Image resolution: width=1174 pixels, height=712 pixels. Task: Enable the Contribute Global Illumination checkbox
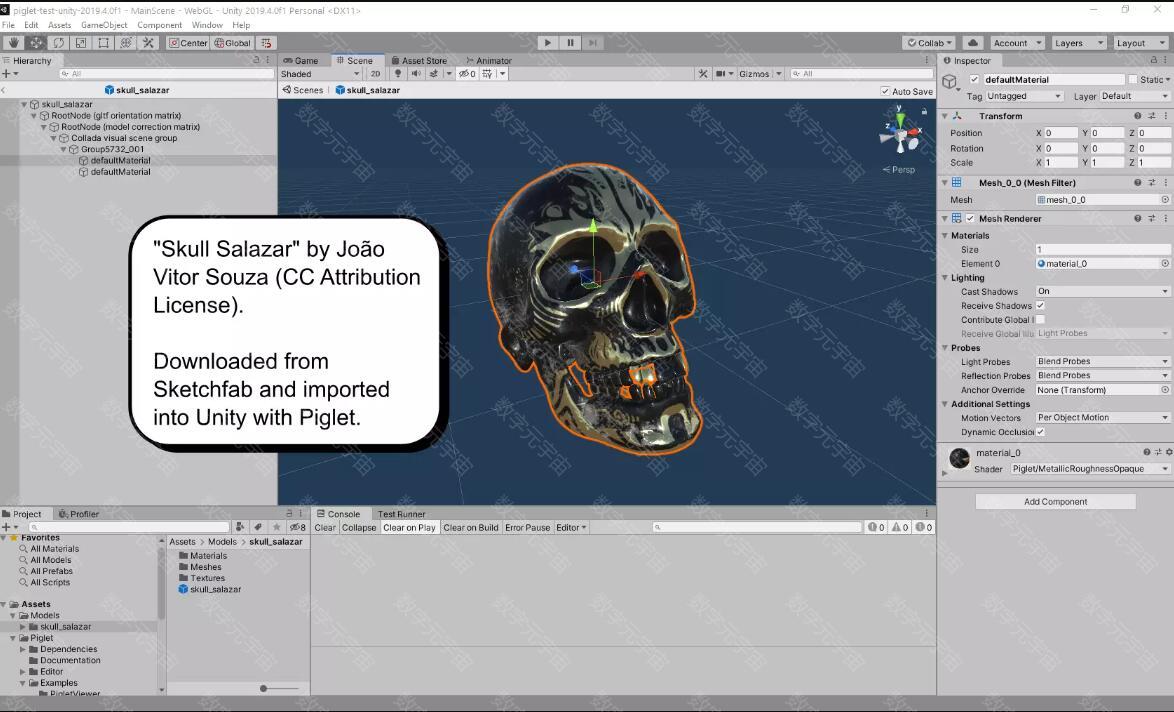(1040, 320)
